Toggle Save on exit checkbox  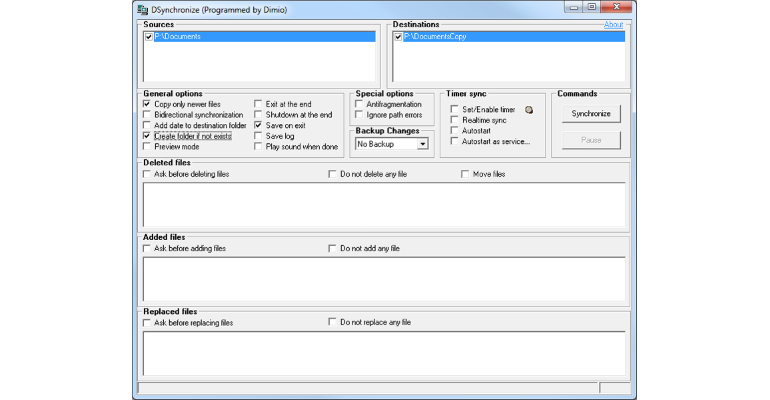coord(258,125)
